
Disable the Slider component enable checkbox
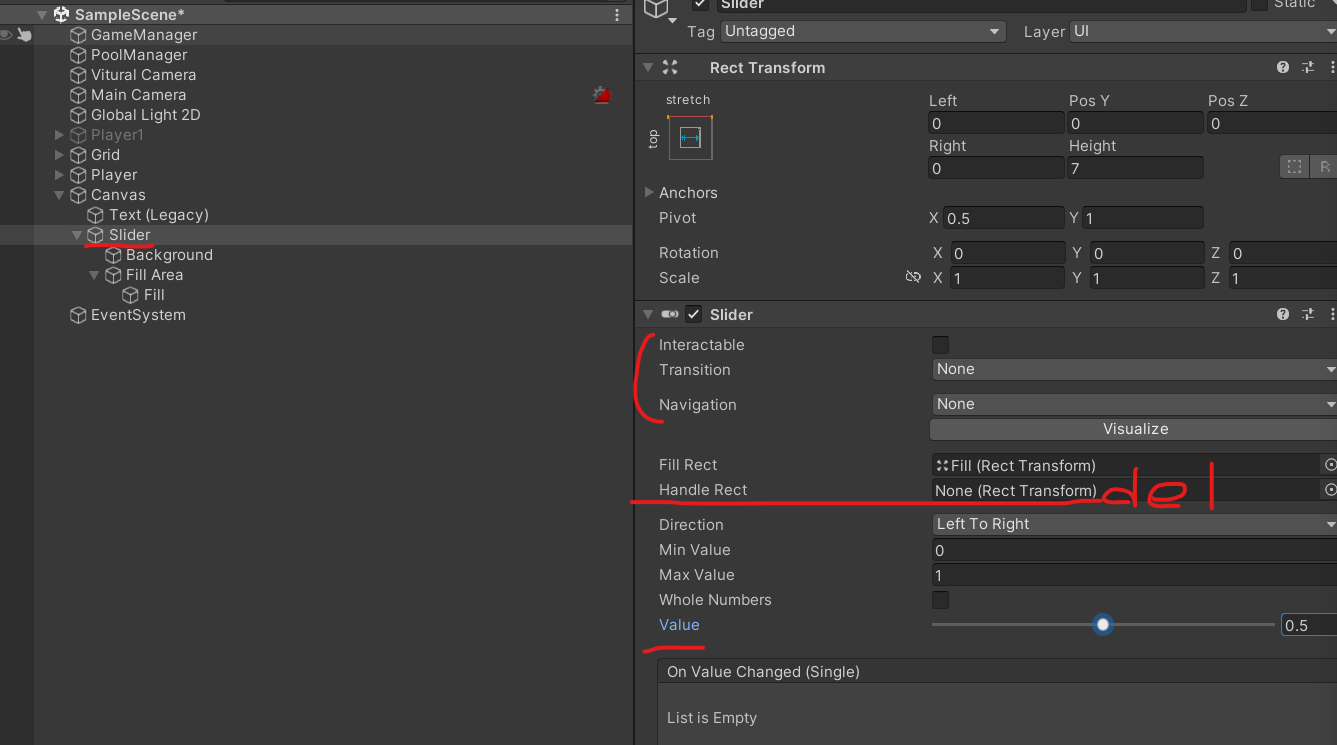point(694,315)
